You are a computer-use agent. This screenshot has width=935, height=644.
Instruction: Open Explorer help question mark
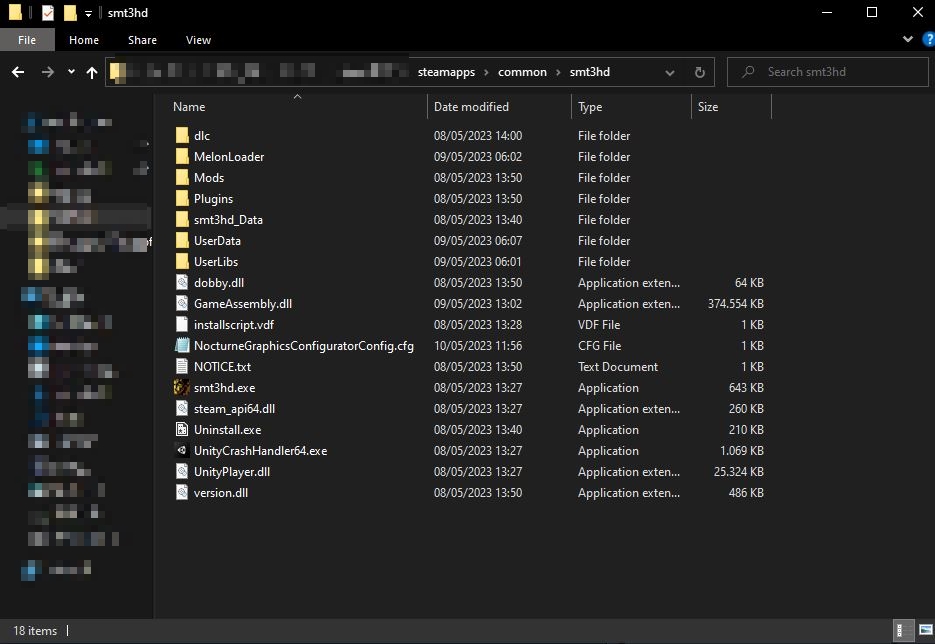pos(928,39)
